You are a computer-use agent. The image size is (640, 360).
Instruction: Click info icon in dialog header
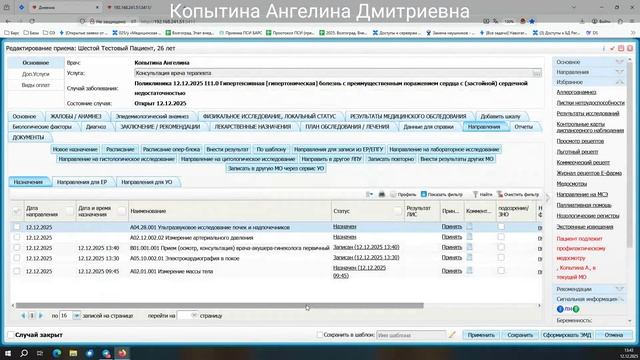pyautogui.click(x=603, y=48)
